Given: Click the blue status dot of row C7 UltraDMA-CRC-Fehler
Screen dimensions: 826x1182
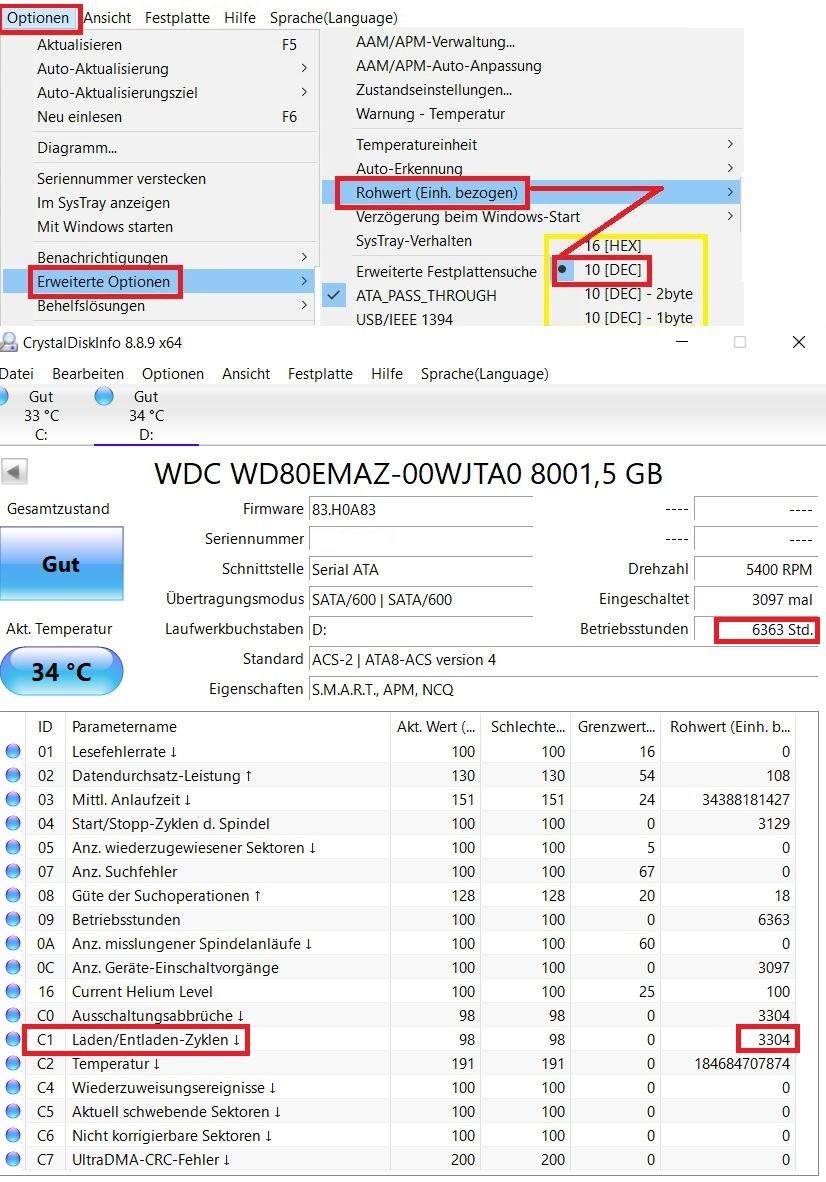Looking at the screenshot, I should click(x=13, y=1159).
